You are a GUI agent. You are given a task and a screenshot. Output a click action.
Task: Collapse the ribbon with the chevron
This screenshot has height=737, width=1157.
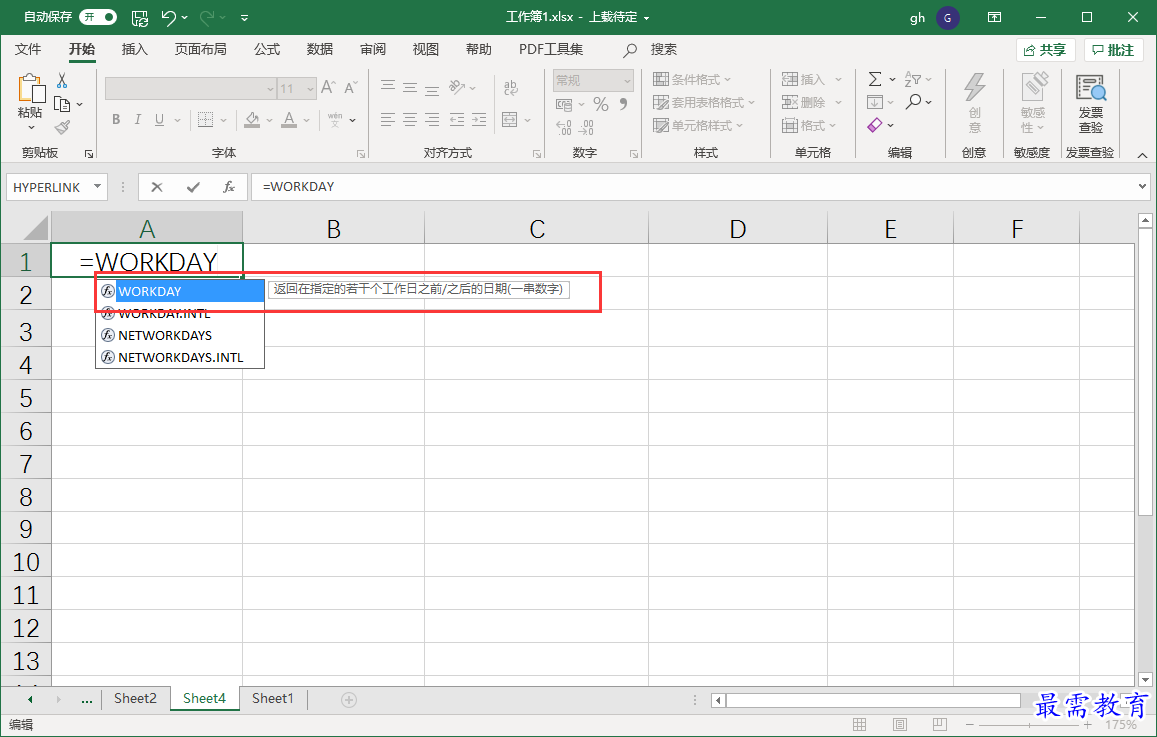coord(1142,156)
